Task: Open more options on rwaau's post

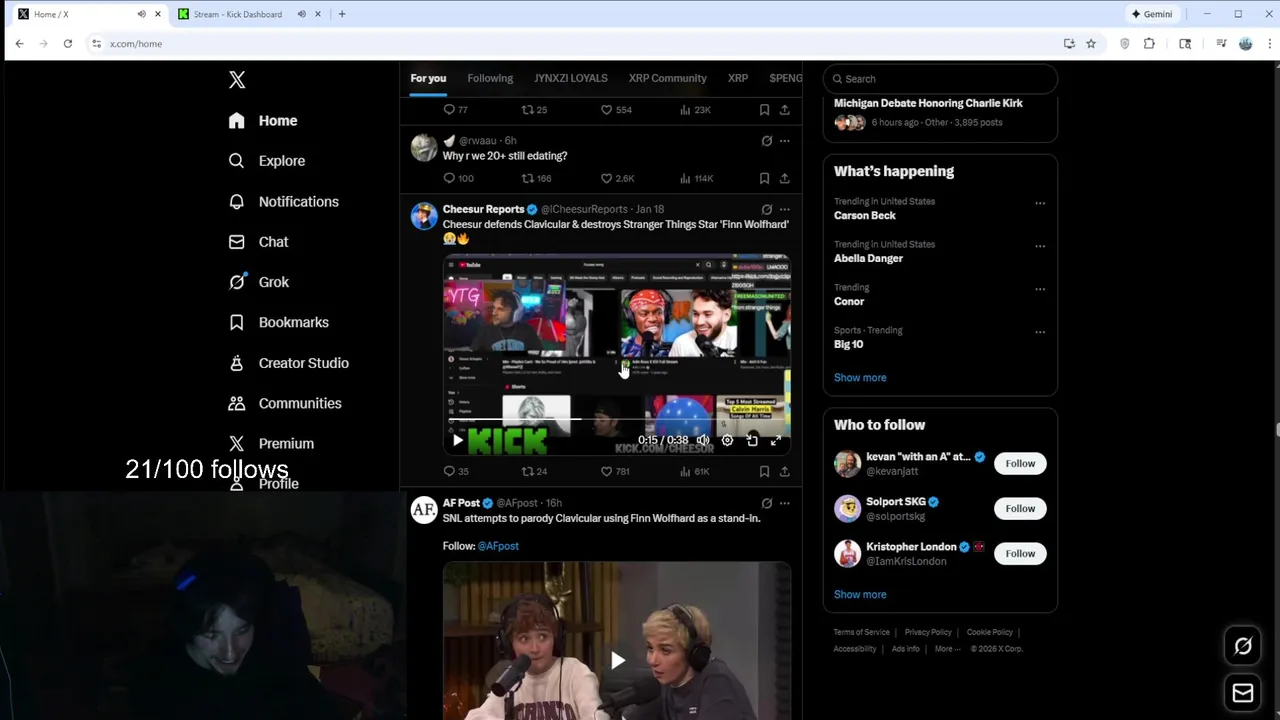Action: pos(784,141)
